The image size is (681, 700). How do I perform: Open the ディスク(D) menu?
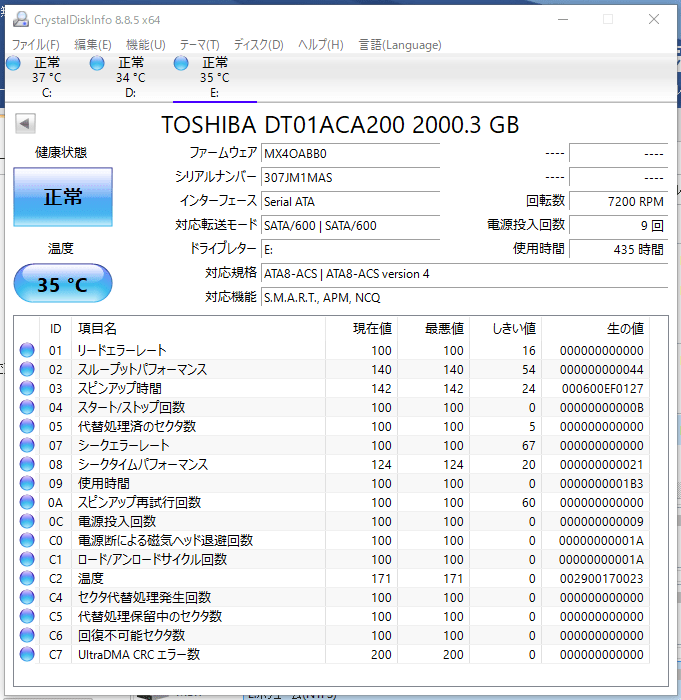259,45
